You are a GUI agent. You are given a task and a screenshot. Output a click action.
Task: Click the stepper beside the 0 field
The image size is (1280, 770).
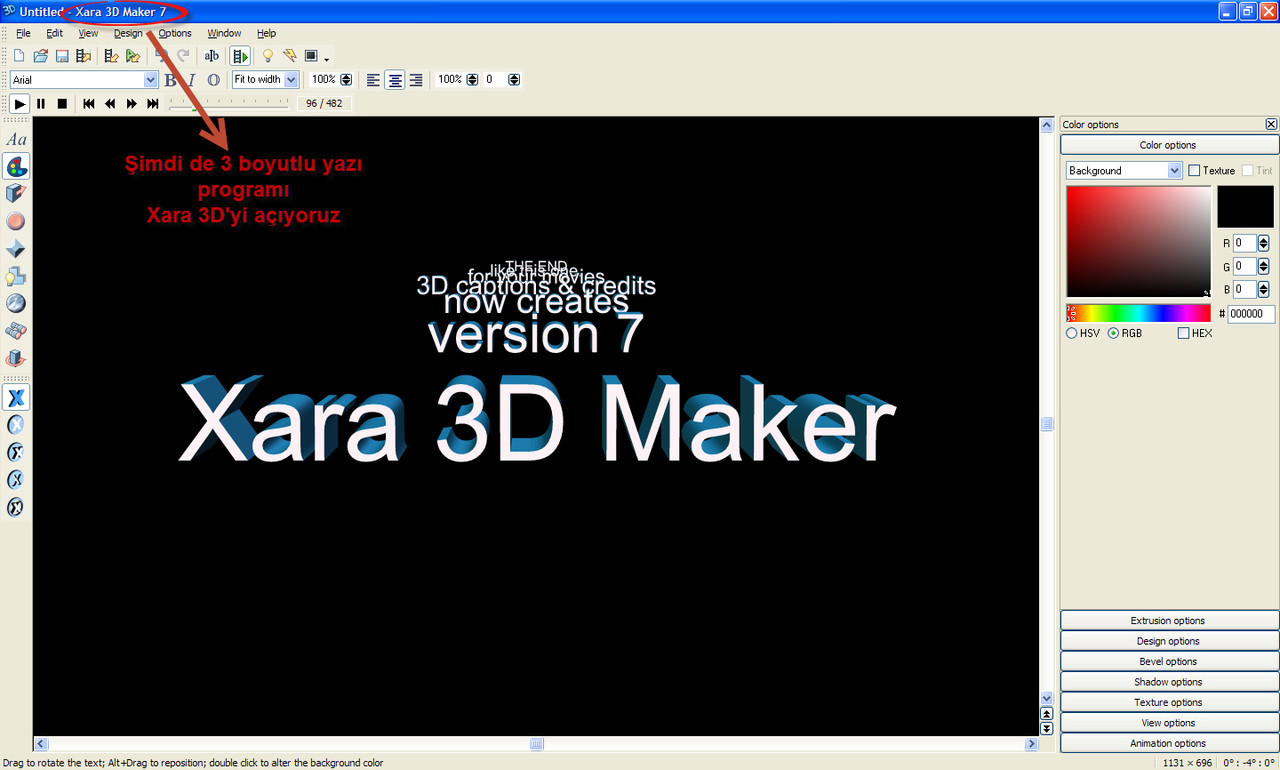coord(515,79)
